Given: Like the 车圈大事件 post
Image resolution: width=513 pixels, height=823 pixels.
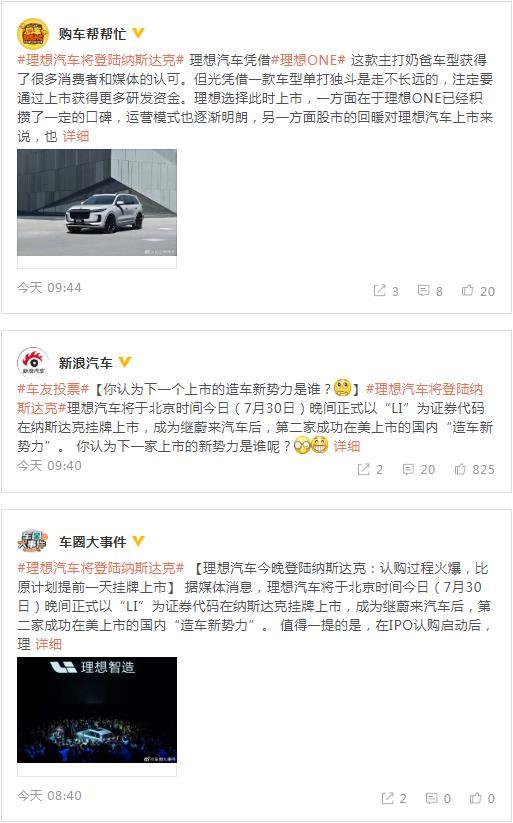Looking at the screenshot, I should tap(483, 798).
